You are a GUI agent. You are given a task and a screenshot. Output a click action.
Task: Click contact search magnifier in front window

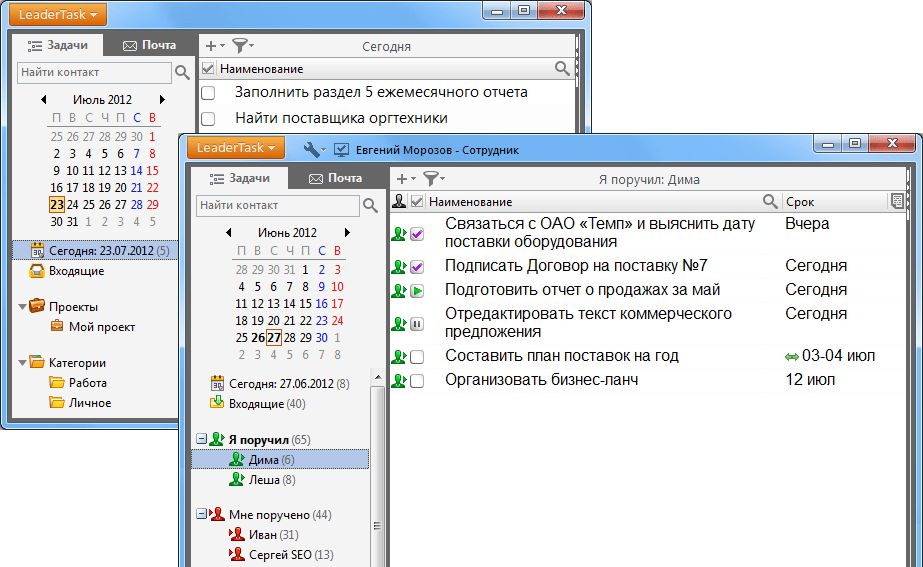(370, 205)
